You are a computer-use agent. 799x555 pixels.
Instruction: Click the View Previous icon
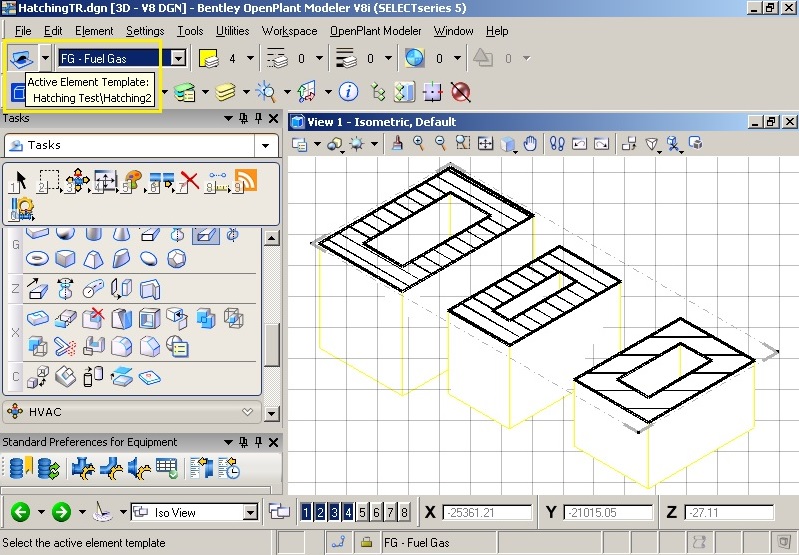(x=579, y=144)
